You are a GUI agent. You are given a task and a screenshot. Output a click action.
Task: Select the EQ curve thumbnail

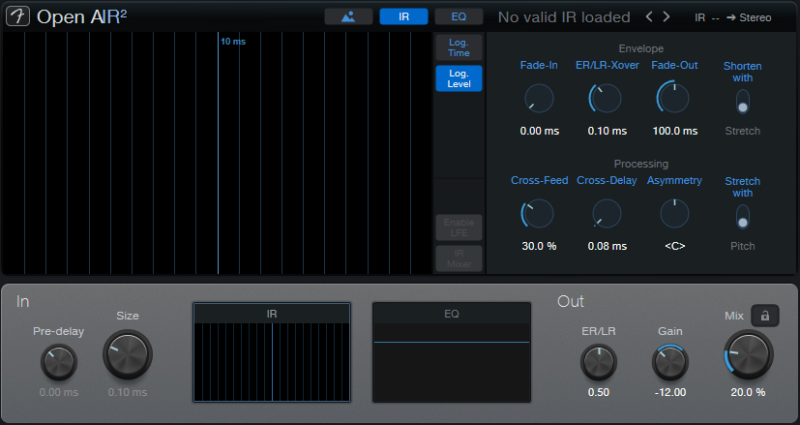click(451, 353)
